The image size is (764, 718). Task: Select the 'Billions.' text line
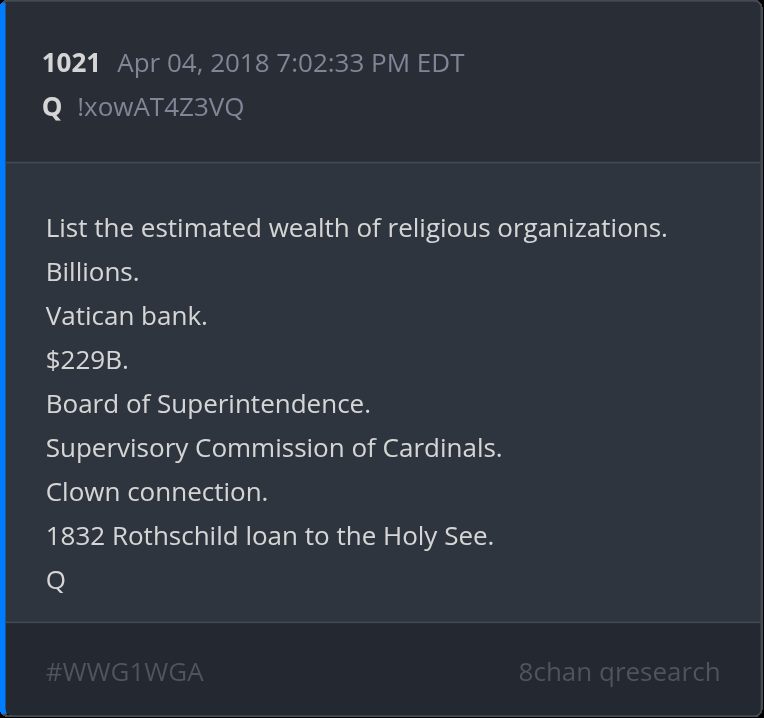[92, 272]
